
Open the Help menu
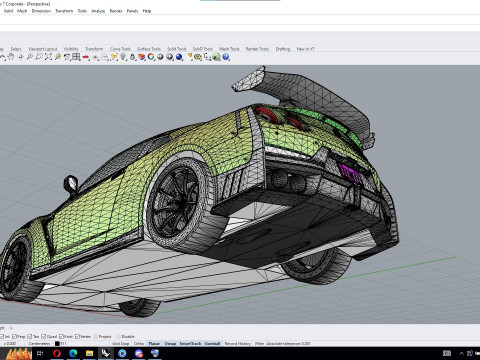147,11
